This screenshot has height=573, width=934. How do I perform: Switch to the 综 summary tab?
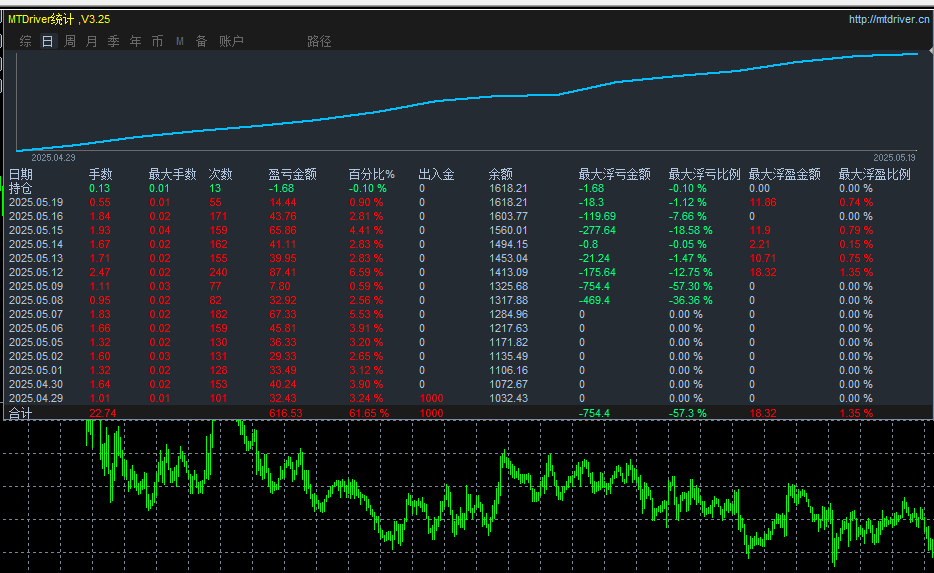point(25,41)
